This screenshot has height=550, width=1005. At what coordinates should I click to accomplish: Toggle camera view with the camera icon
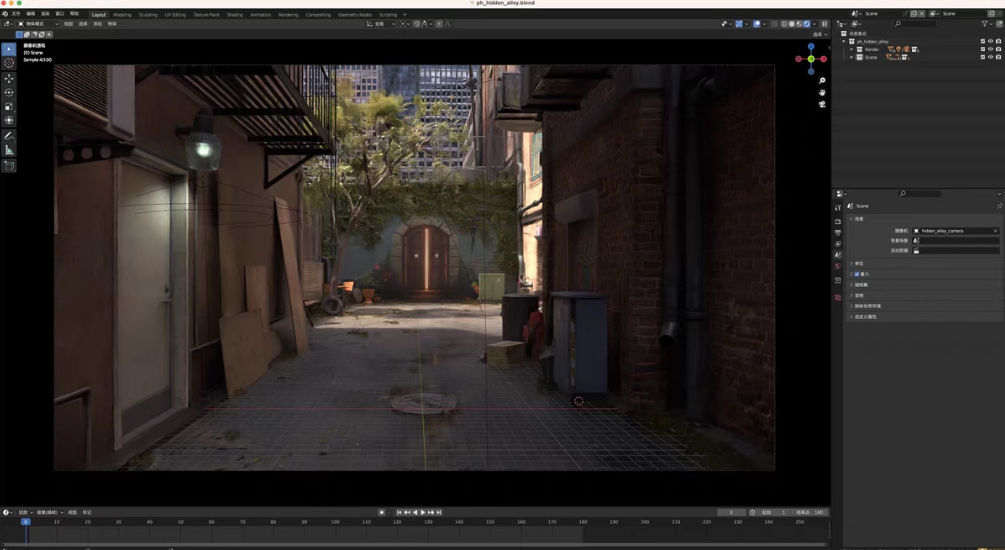click(821, 104)
